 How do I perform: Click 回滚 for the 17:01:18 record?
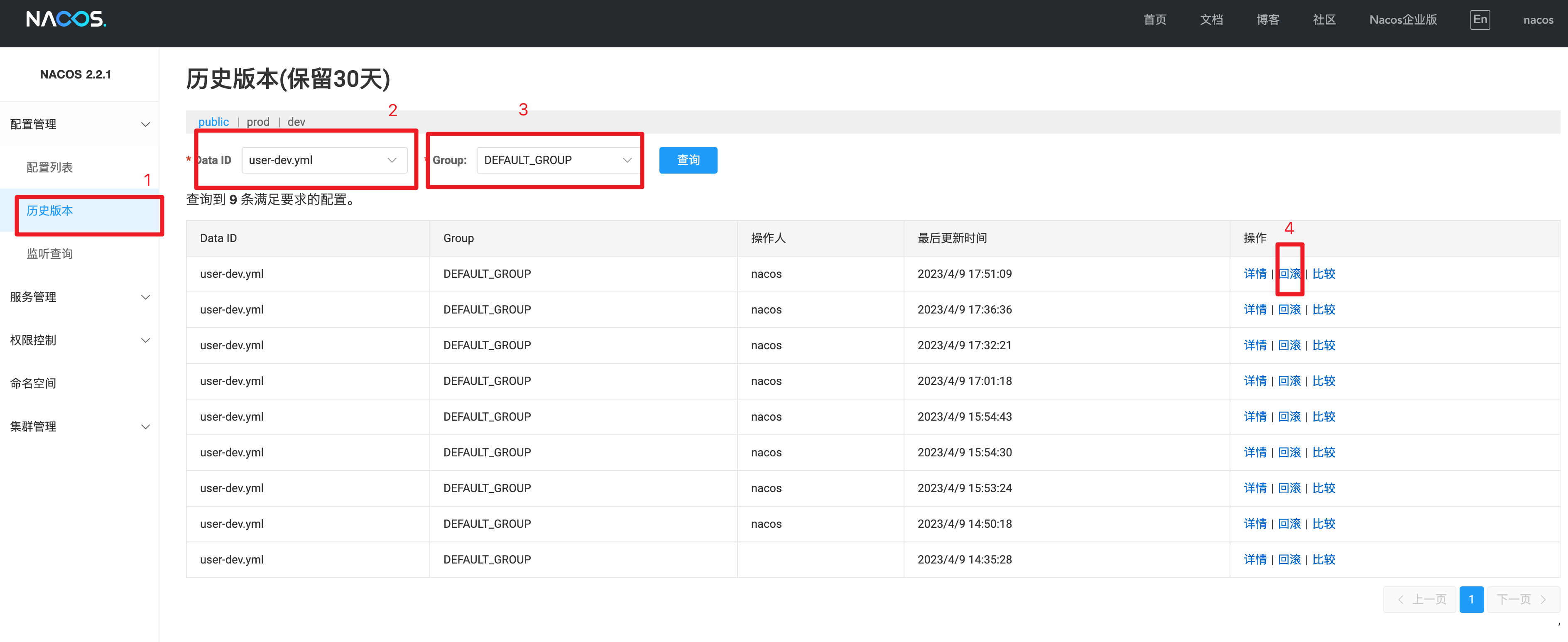(x=1289, y=381)
